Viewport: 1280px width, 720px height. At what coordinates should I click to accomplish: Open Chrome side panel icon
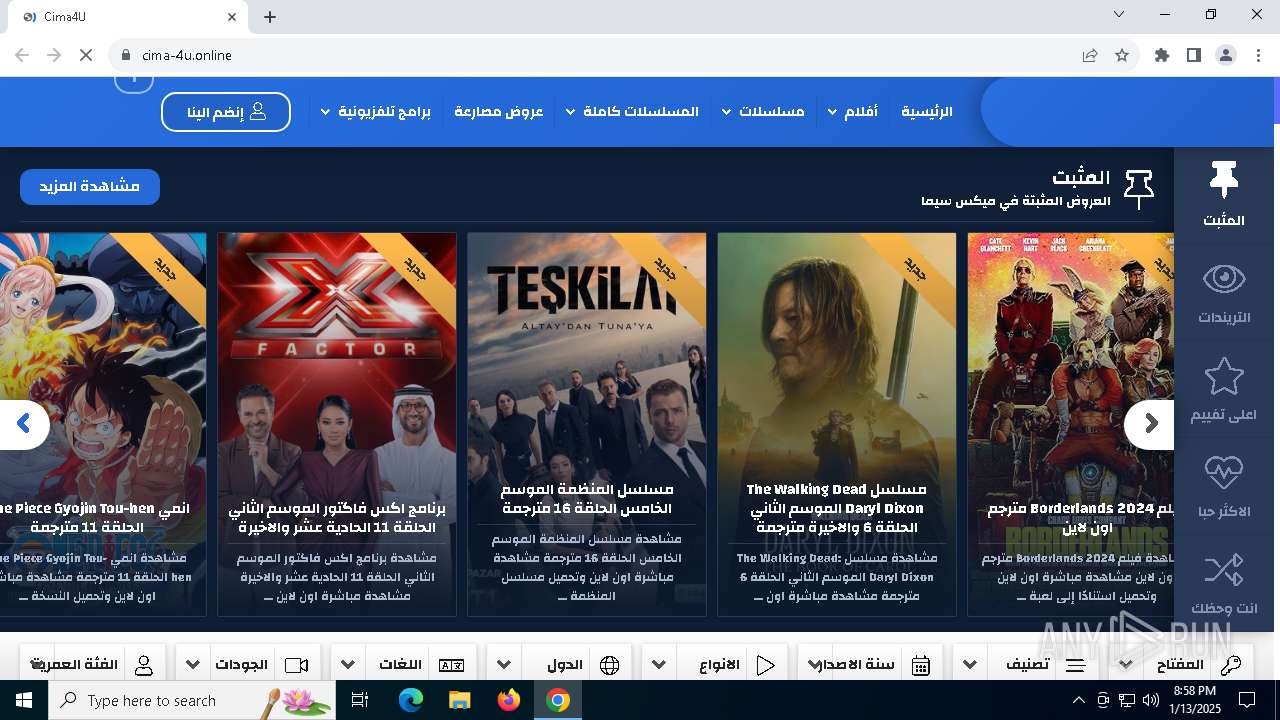(1194, 55)
